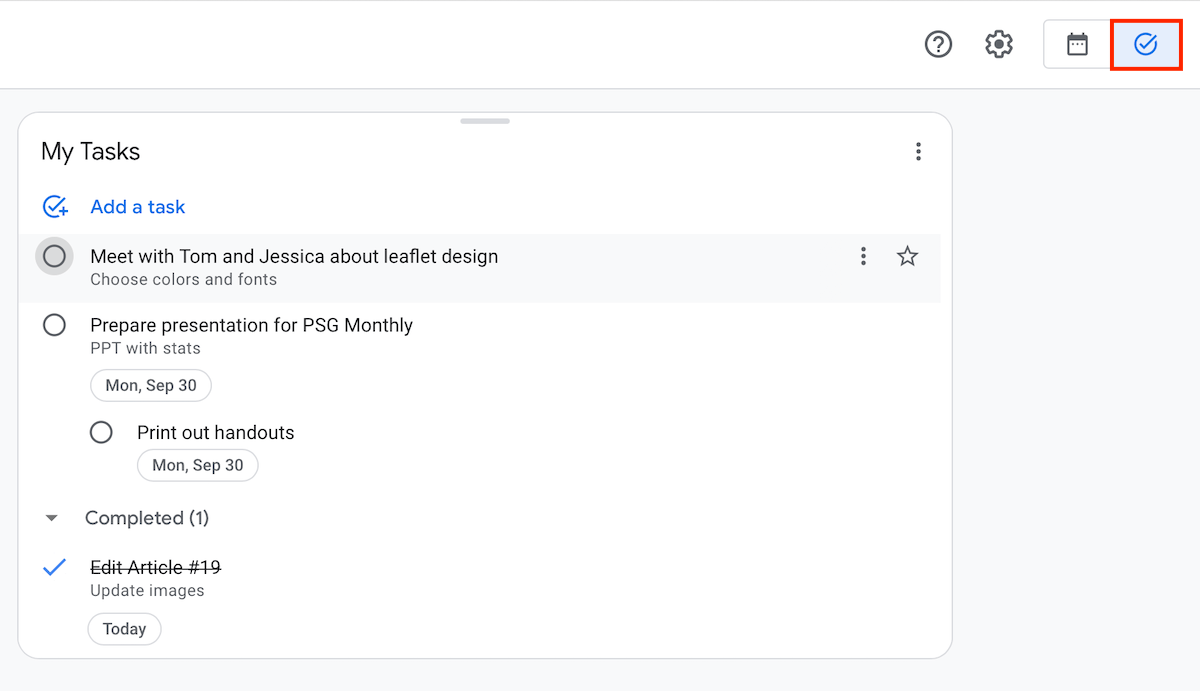
Task: Select the Choose colors and fonts details text
Action: click(x=184, y=280)
